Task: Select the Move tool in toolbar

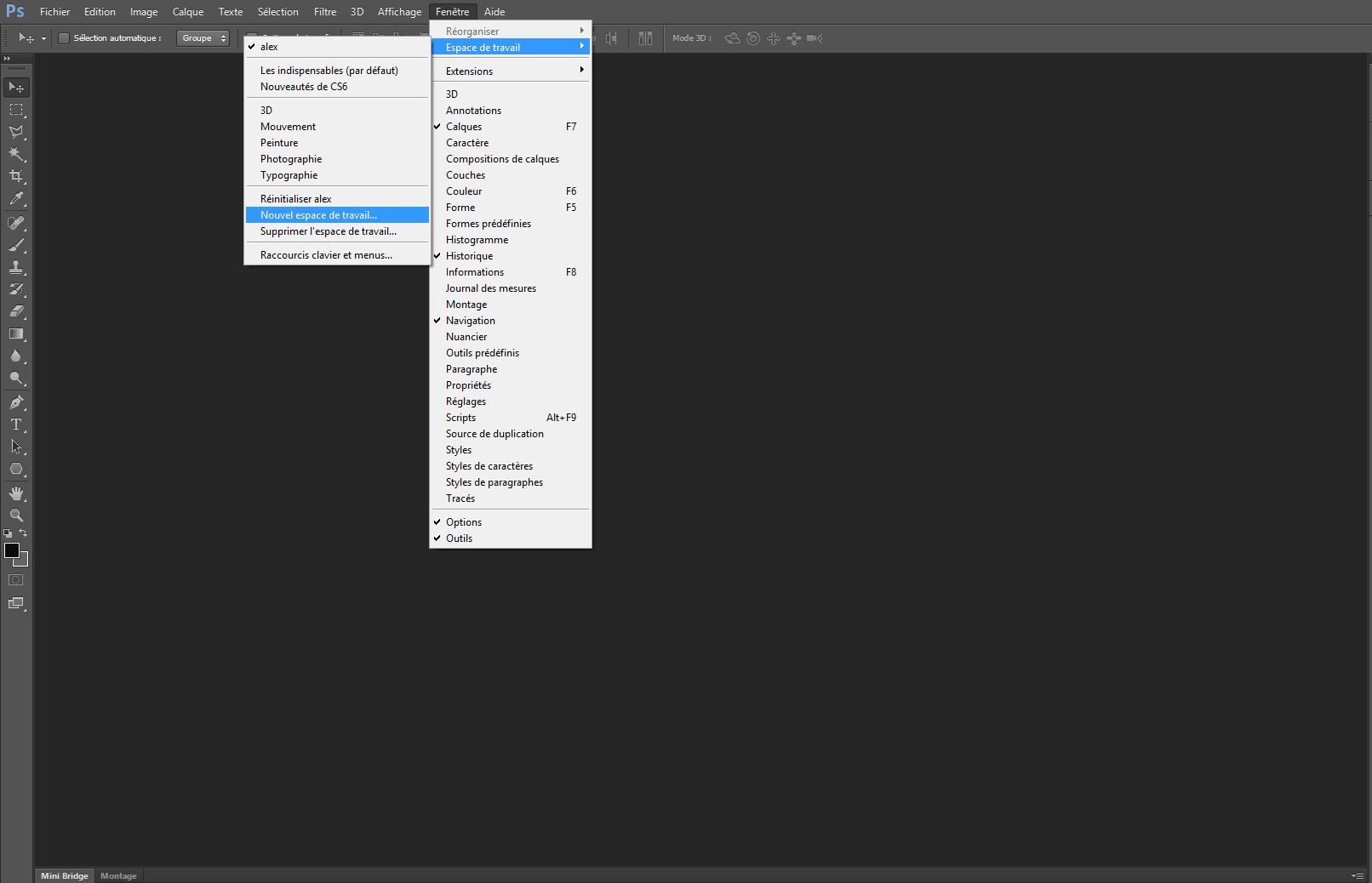Action: pyautogui.click(x=16, y=88)
